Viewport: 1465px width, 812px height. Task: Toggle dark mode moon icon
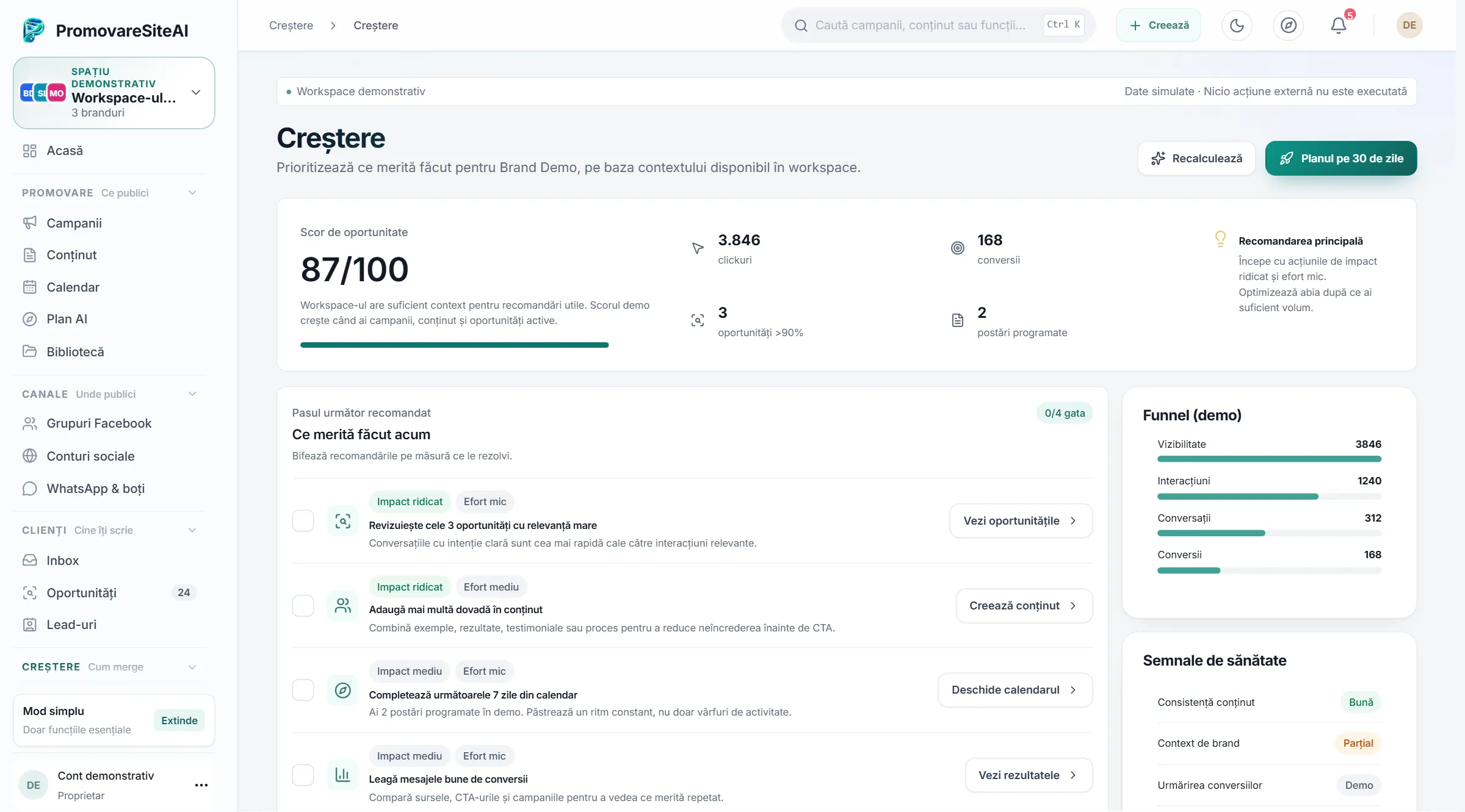[x=1237, y=25]
